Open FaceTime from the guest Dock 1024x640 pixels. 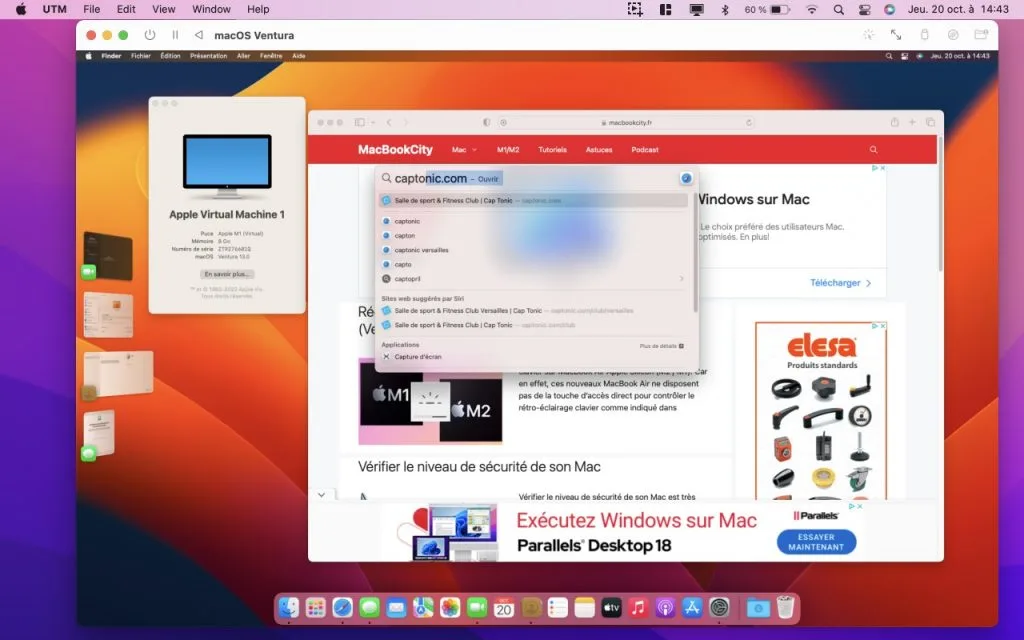pyautogui.click(x=477, y=608)
